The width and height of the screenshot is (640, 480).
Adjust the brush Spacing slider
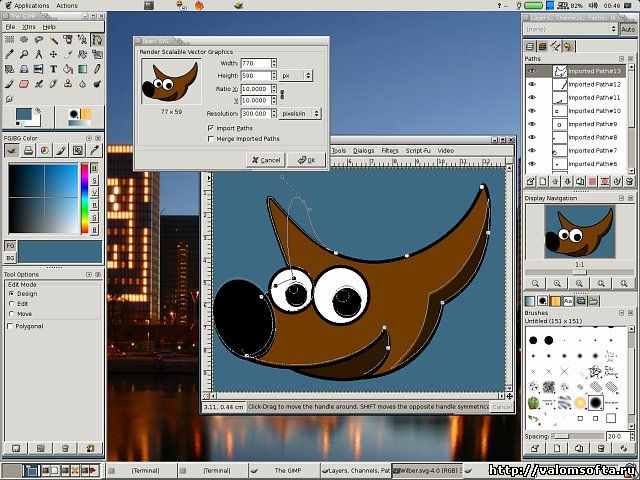577,436
